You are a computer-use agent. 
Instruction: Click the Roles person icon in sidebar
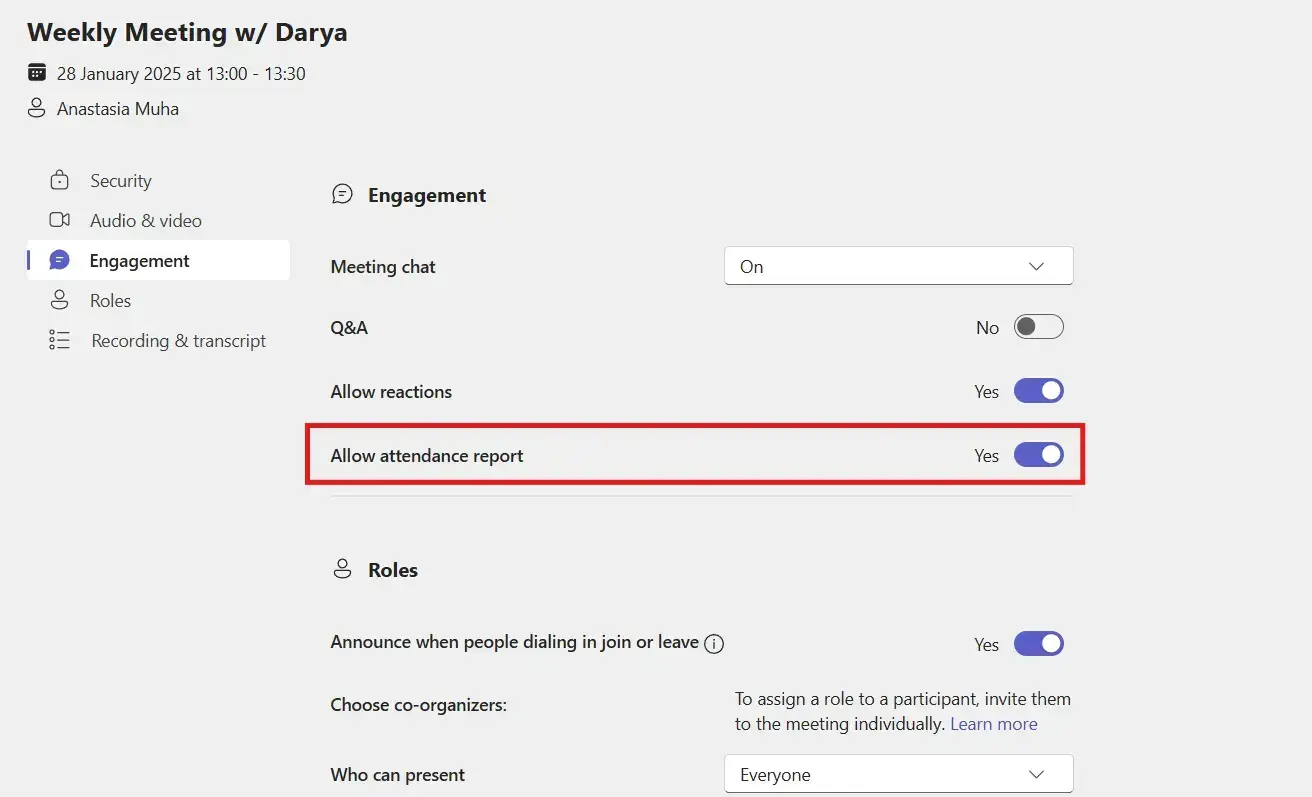point(60,300)
